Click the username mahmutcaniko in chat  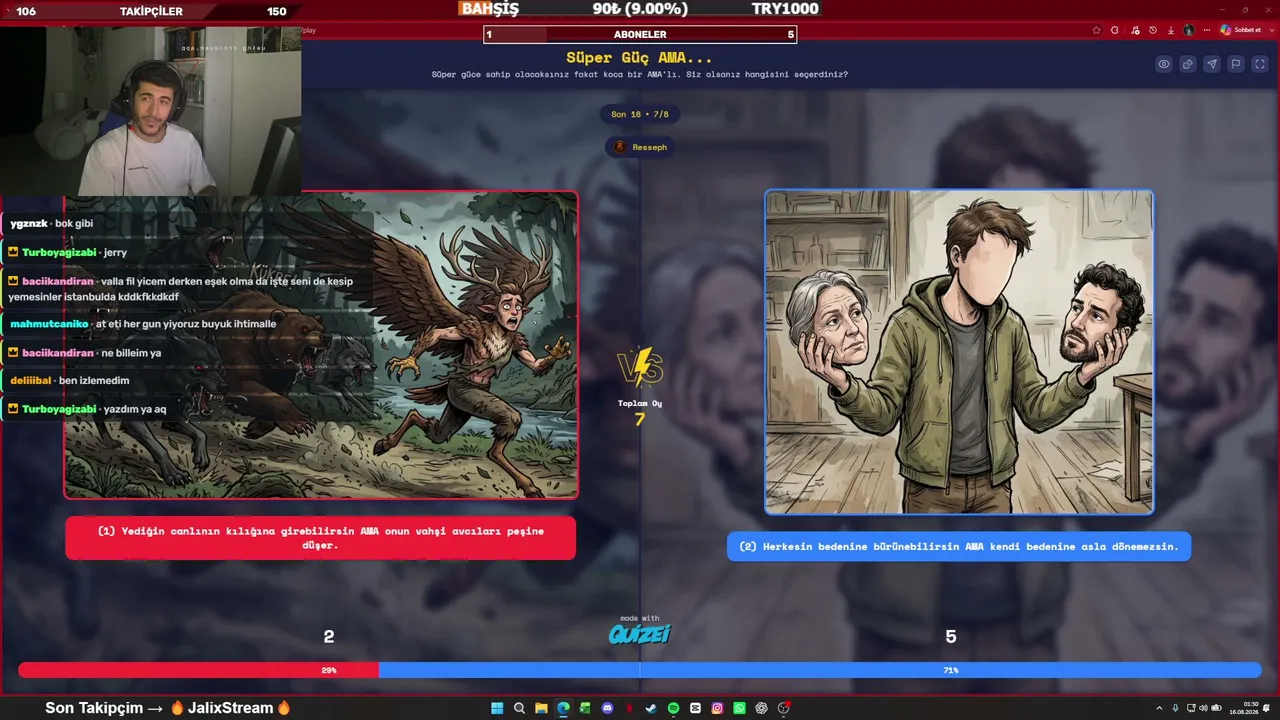(x=49, y=324)
